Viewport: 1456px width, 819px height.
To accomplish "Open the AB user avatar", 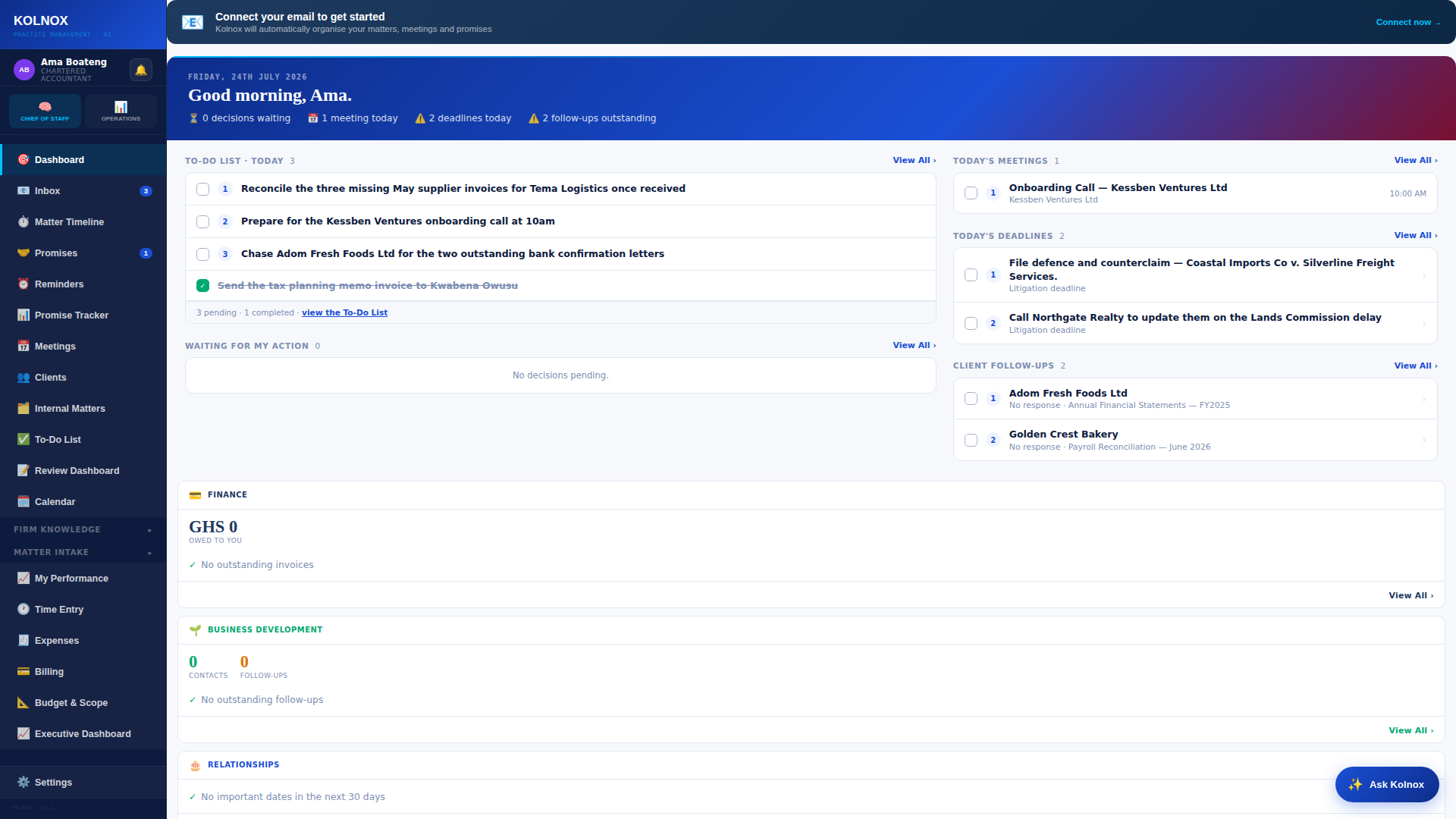I will [24, 70].
